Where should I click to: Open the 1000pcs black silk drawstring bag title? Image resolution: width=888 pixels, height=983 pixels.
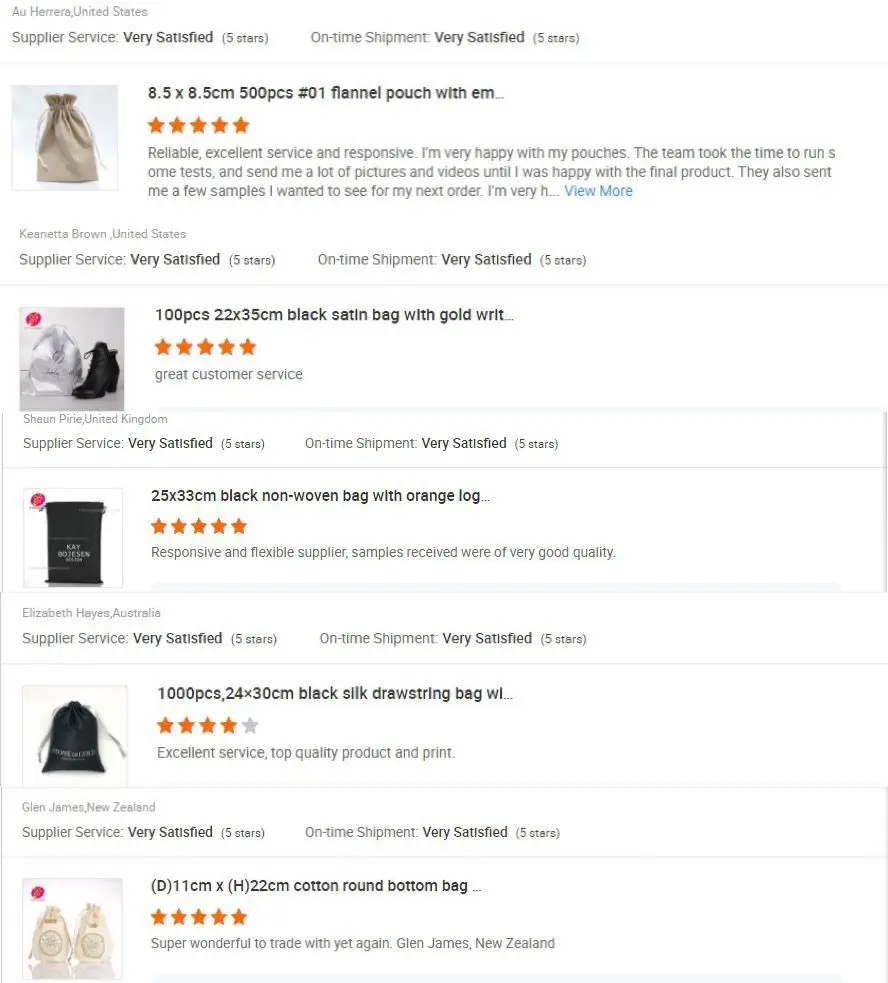[x=335, y=693]
